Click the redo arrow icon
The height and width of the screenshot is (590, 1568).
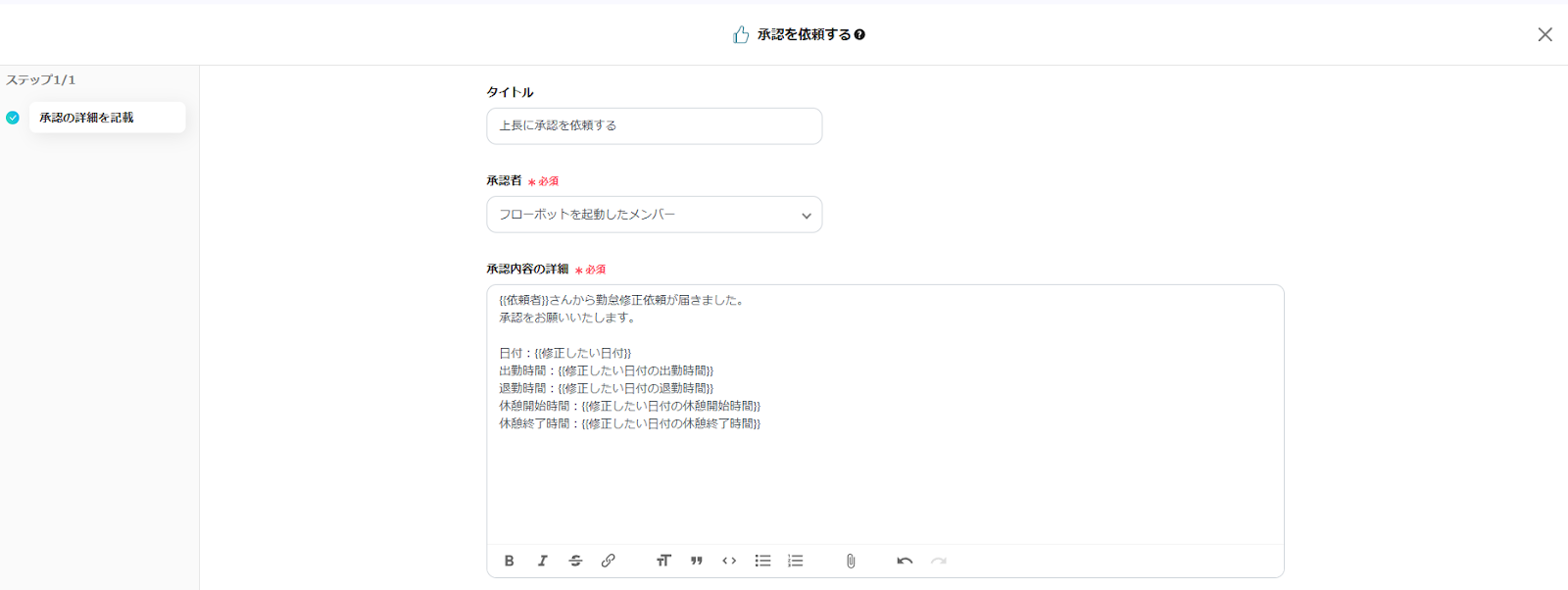coord(939,561)
